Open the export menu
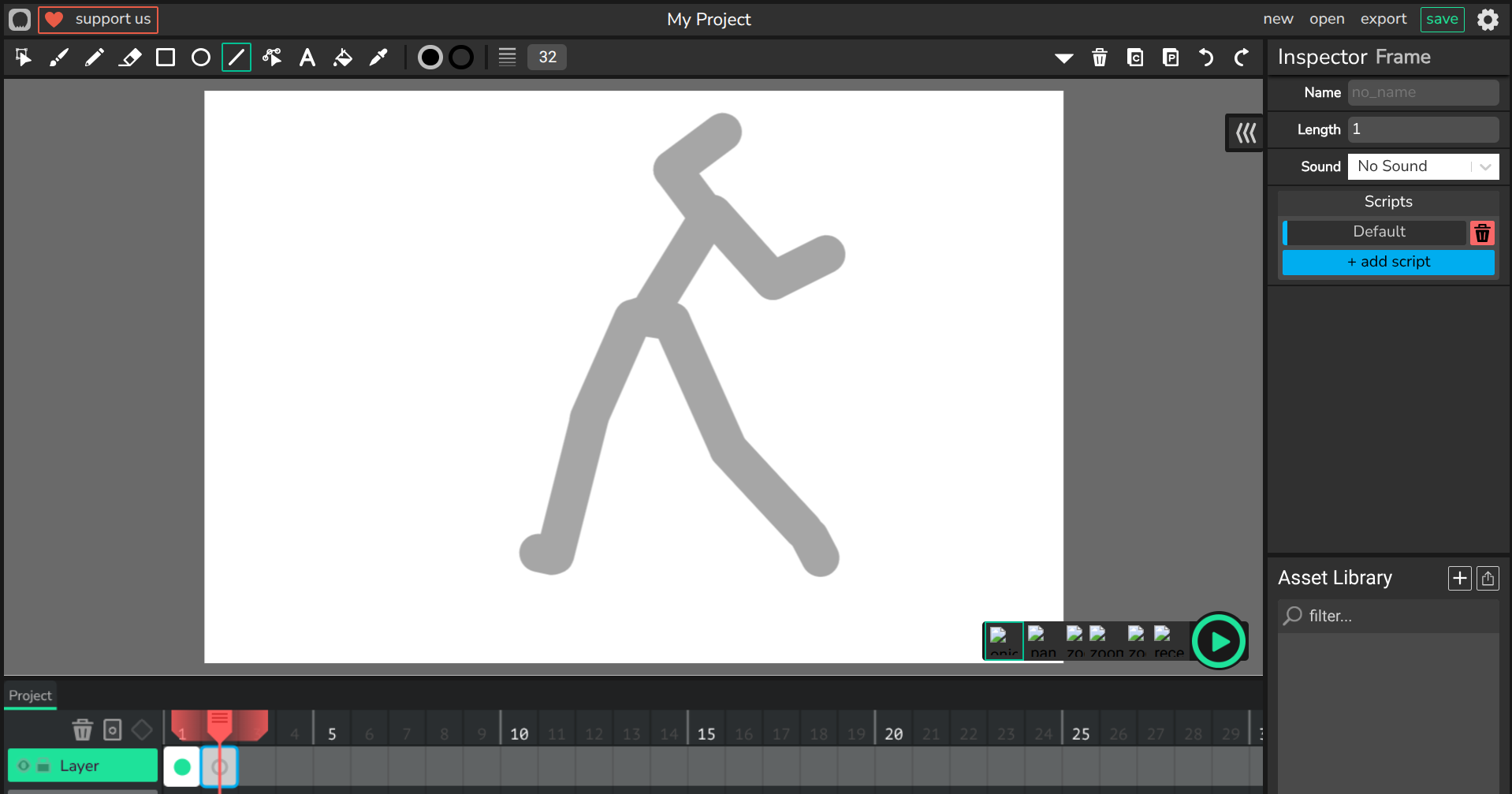 1383,19
